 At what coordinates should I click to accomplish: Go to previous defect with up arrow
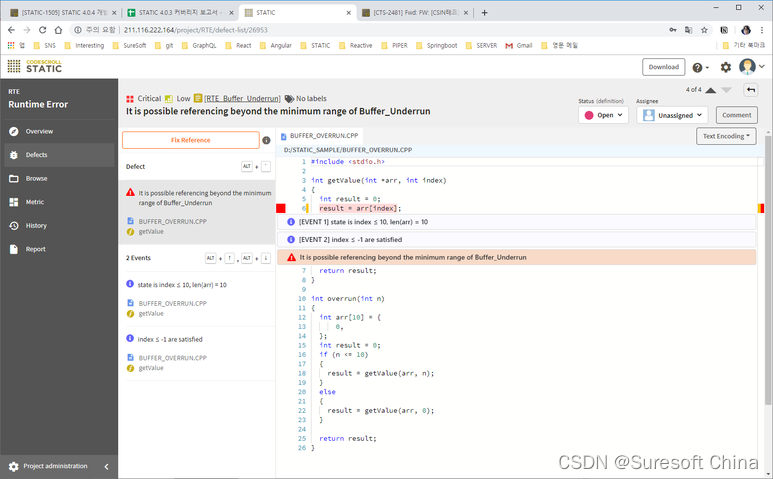tap(710, 90)
